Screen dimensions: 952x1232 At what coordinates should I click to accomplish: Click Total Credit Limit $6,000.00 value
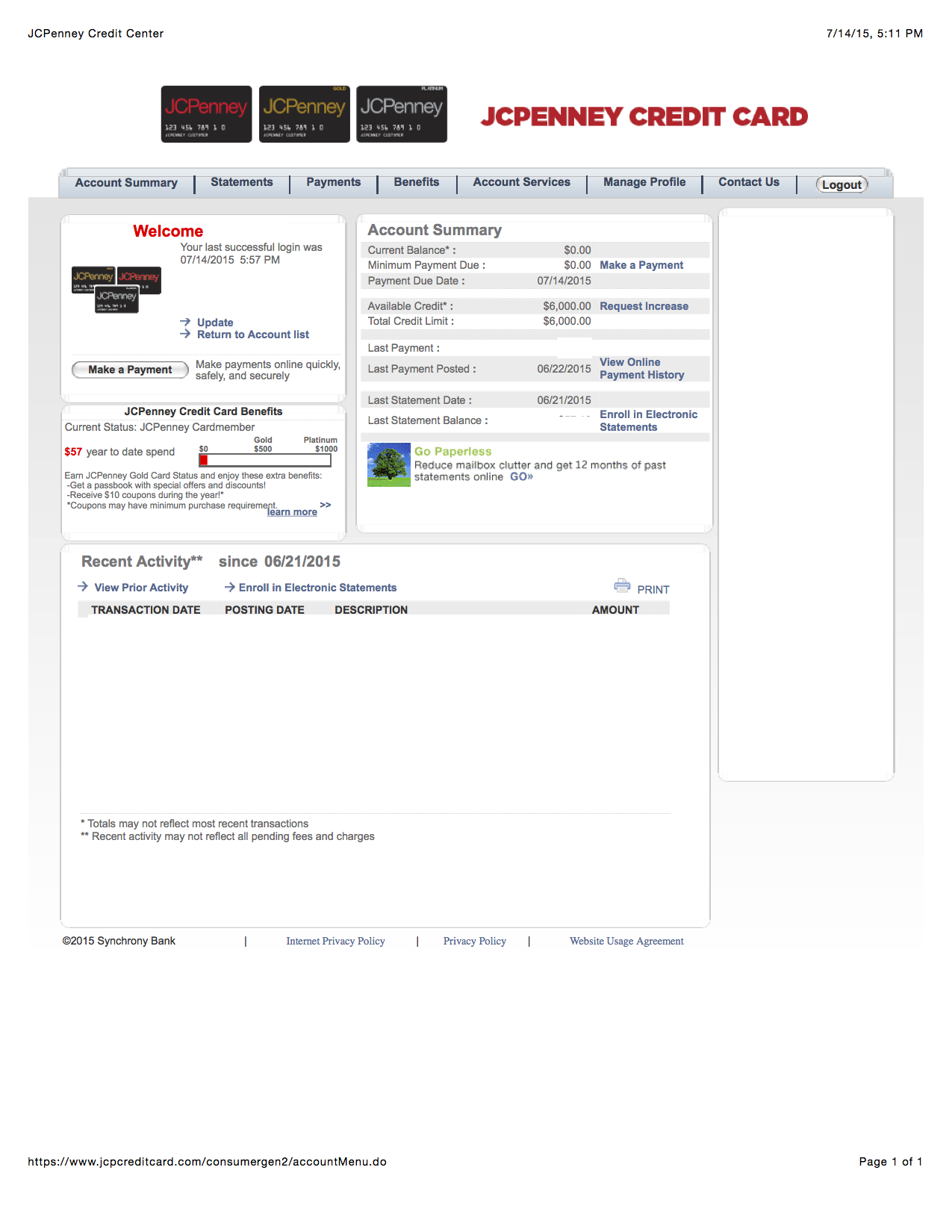tap(567, 321)
